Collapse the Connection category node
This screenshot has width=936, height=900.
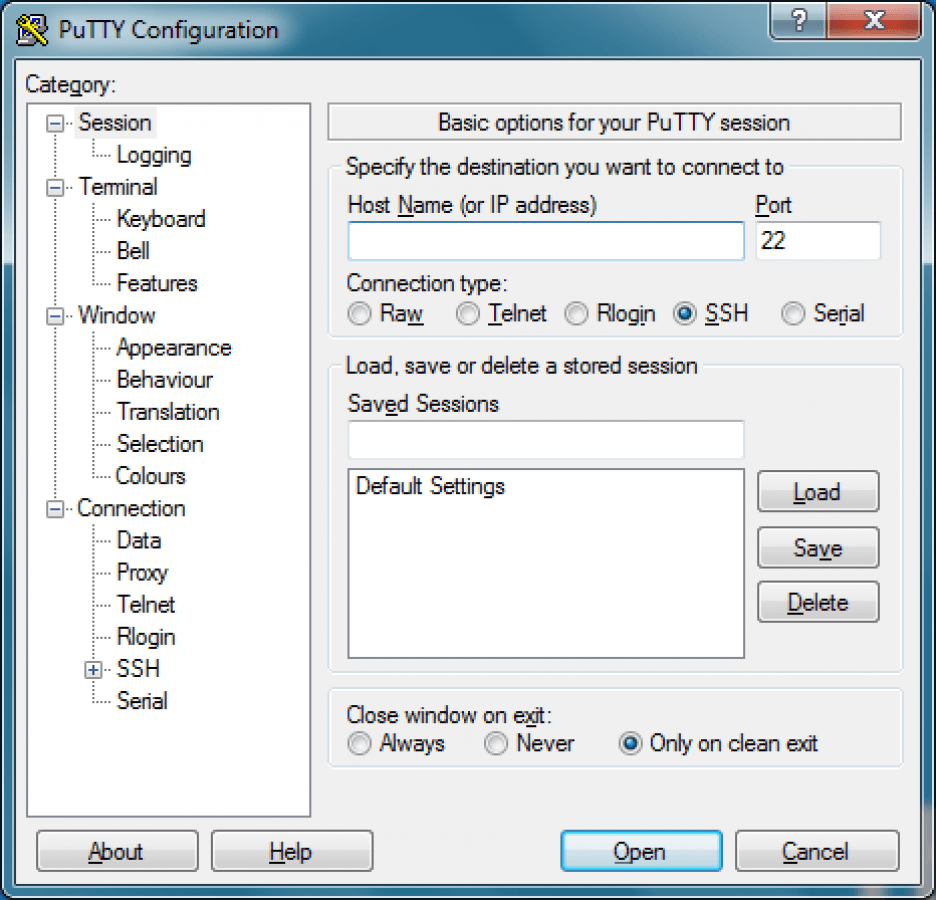[56, 509]
